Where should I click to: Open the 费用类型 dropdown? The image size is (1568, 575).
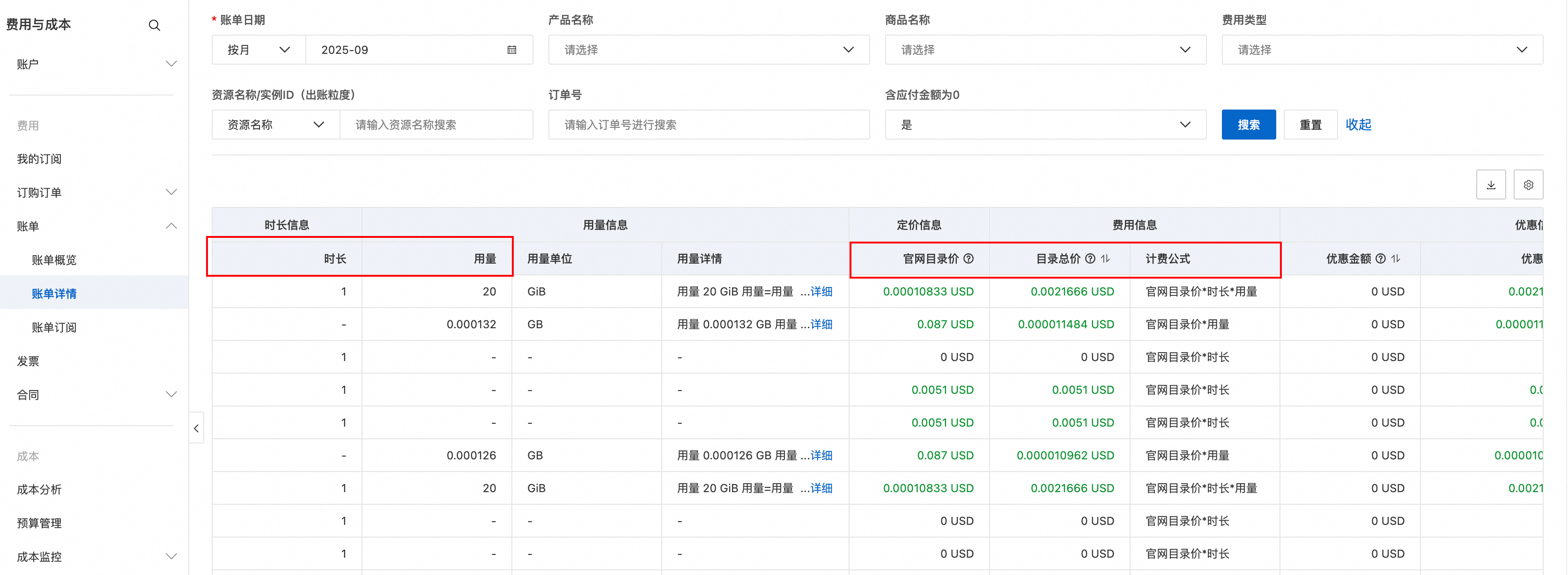coord(1382,50)
